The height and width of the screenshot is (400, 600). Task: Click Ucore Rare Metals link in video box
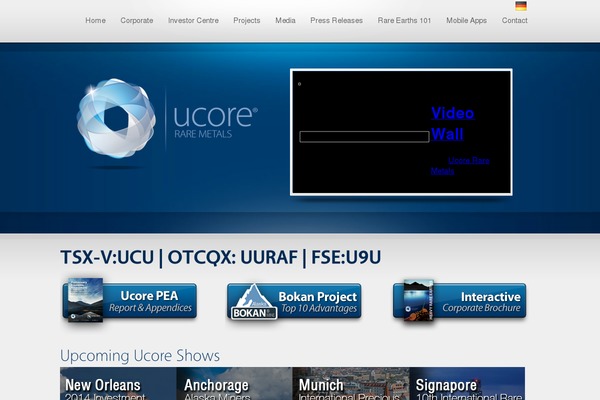[x=460, y=166]
